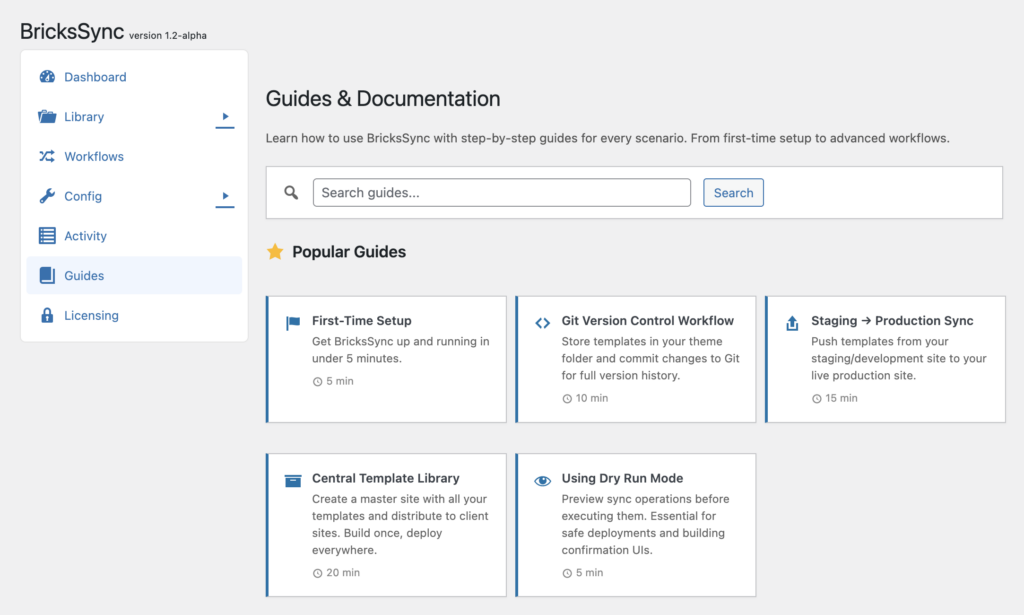Click the archive box icon on Central Template Library

click(x=293, y=480)
